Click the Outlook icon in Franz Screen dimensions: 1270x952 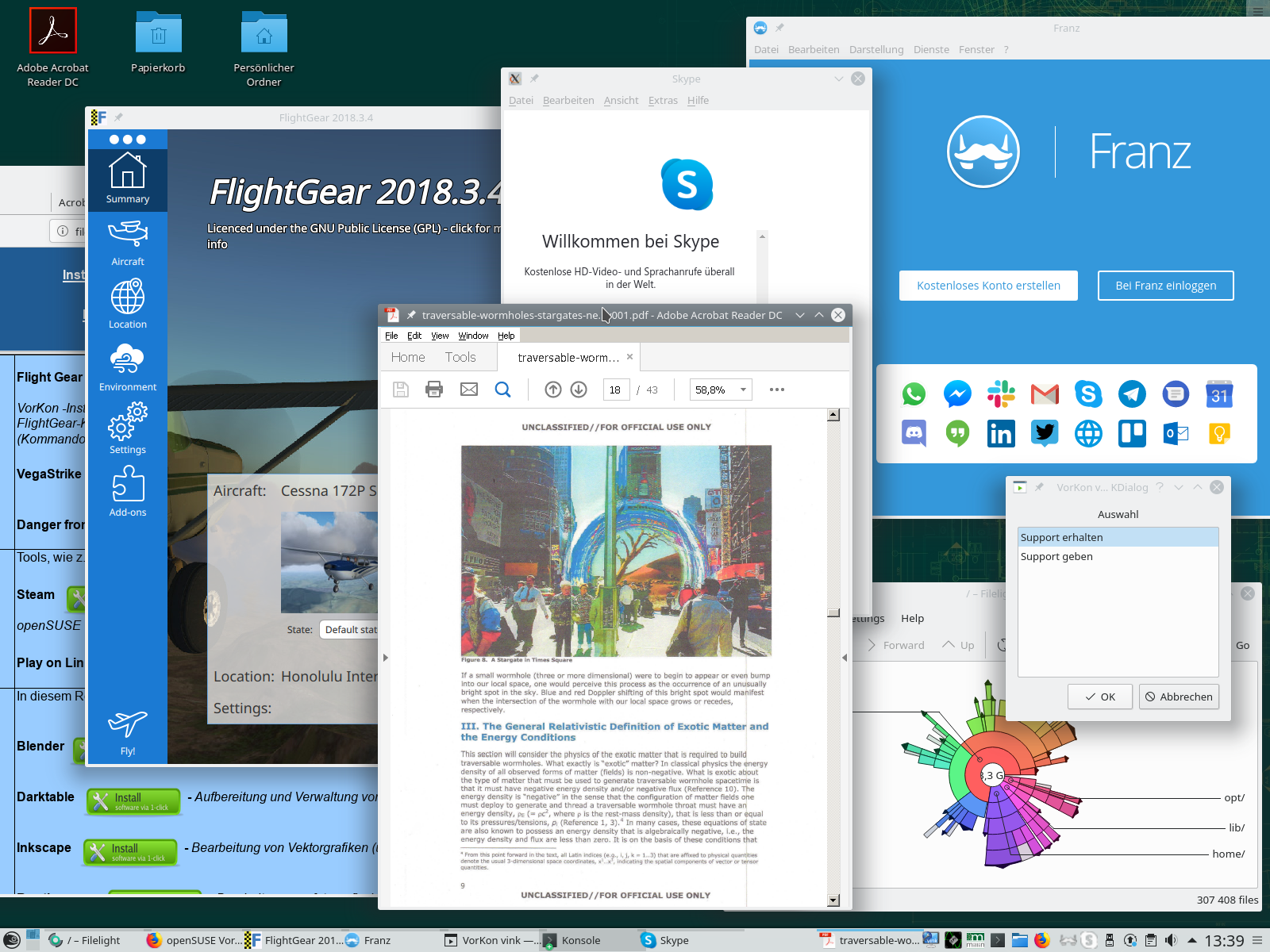[1176, 433]
